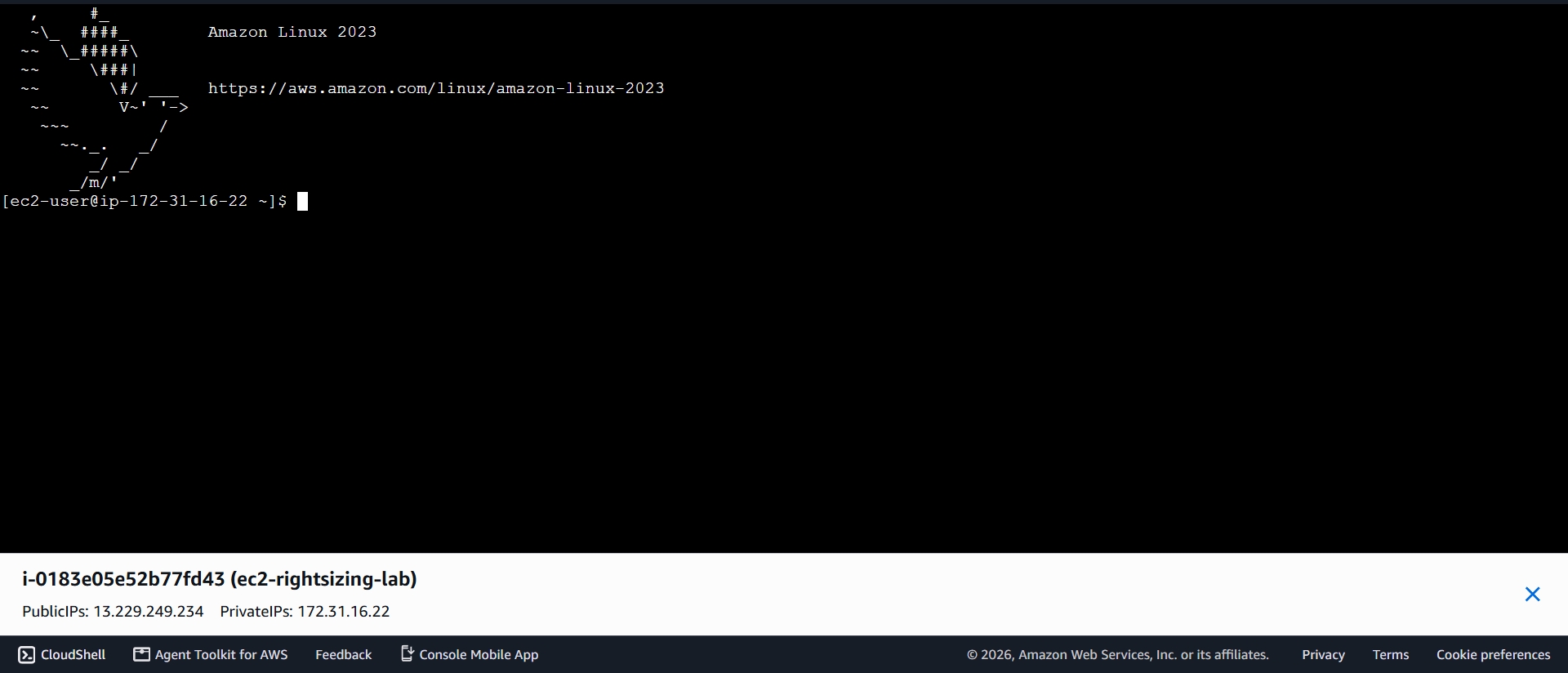Open Agent Toolkit for AWS
The height and width of the screenshot is (673, 1568).
tap(211, 654)
